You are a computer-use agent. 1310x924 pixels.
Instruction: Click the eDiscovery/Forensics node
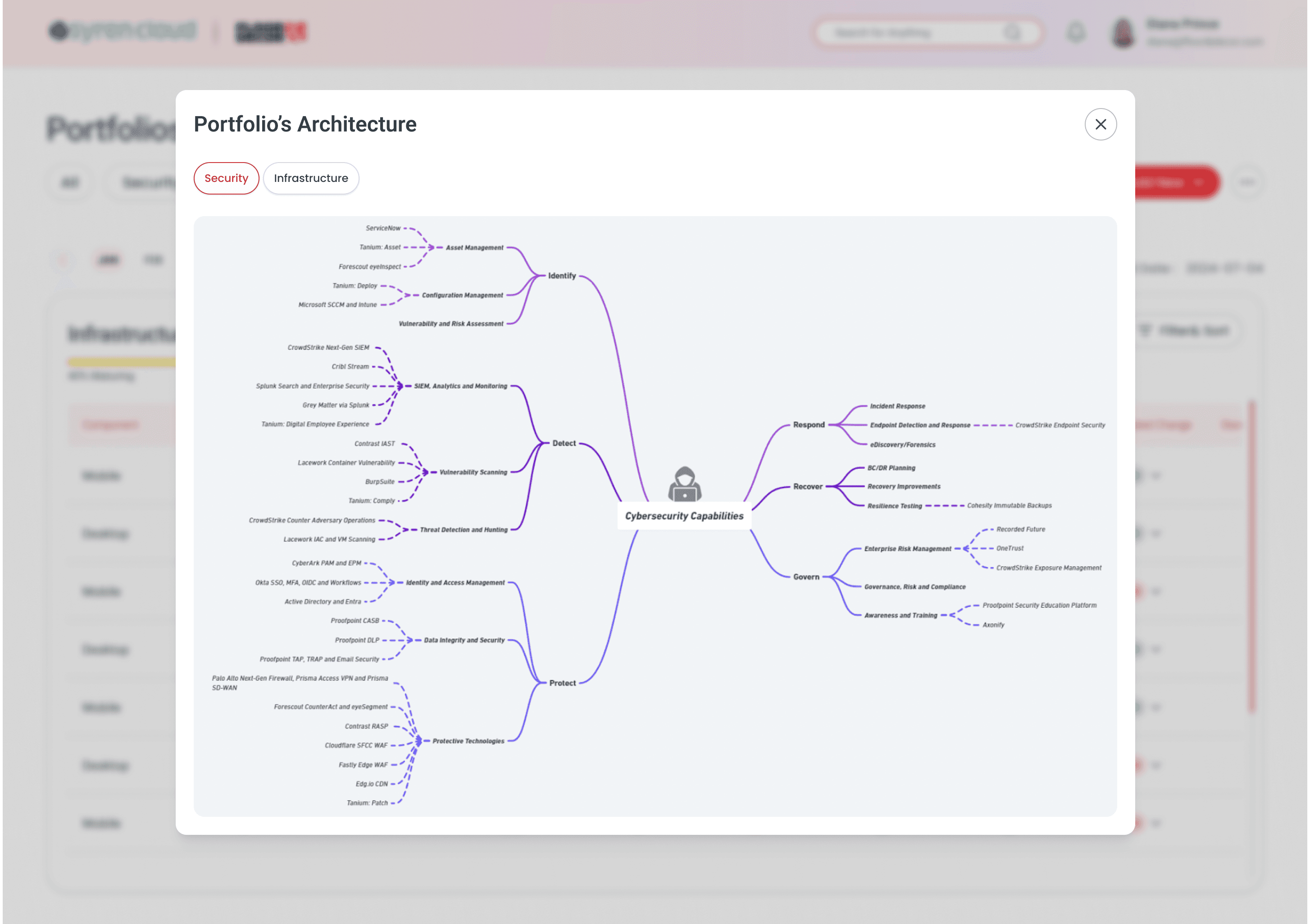pos(903,445)
